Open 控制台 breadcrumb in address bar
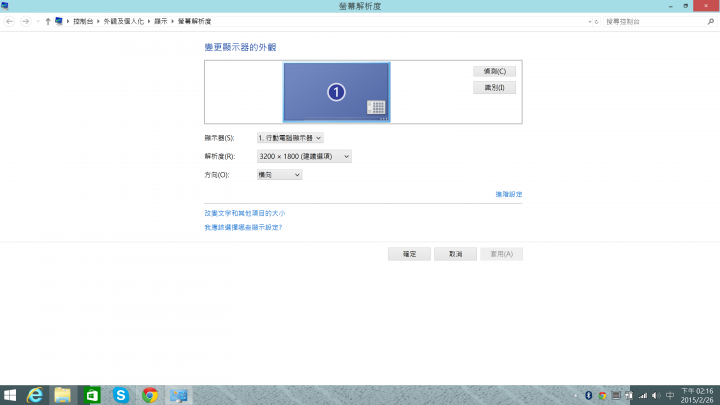The width and height of the screenshot is (720, 405). coord(83,21)
